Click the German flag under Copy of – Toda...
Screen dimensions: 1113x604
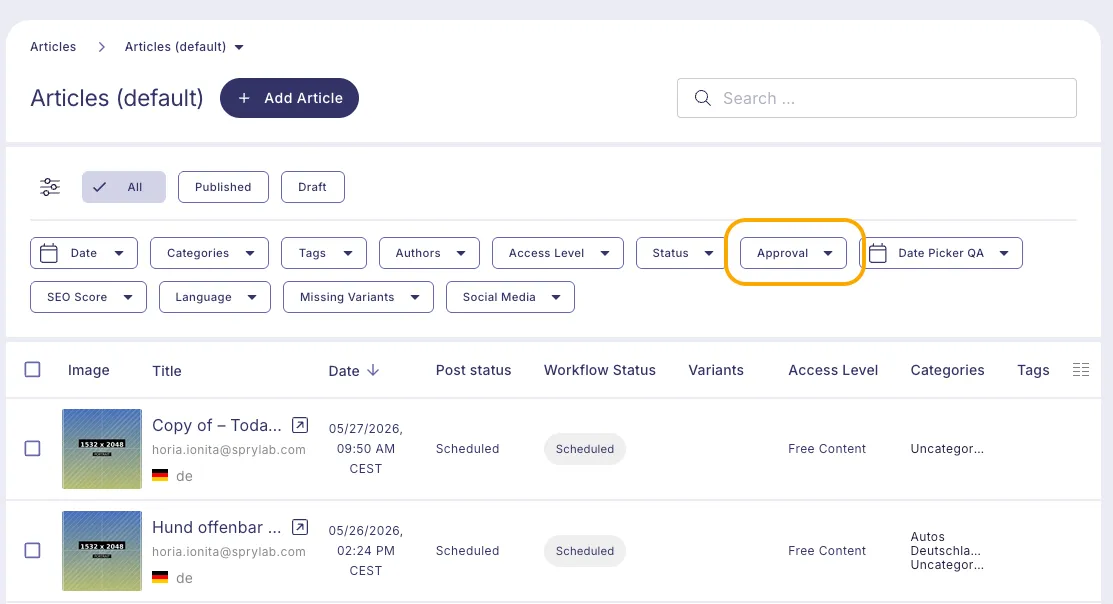point(160,476)
